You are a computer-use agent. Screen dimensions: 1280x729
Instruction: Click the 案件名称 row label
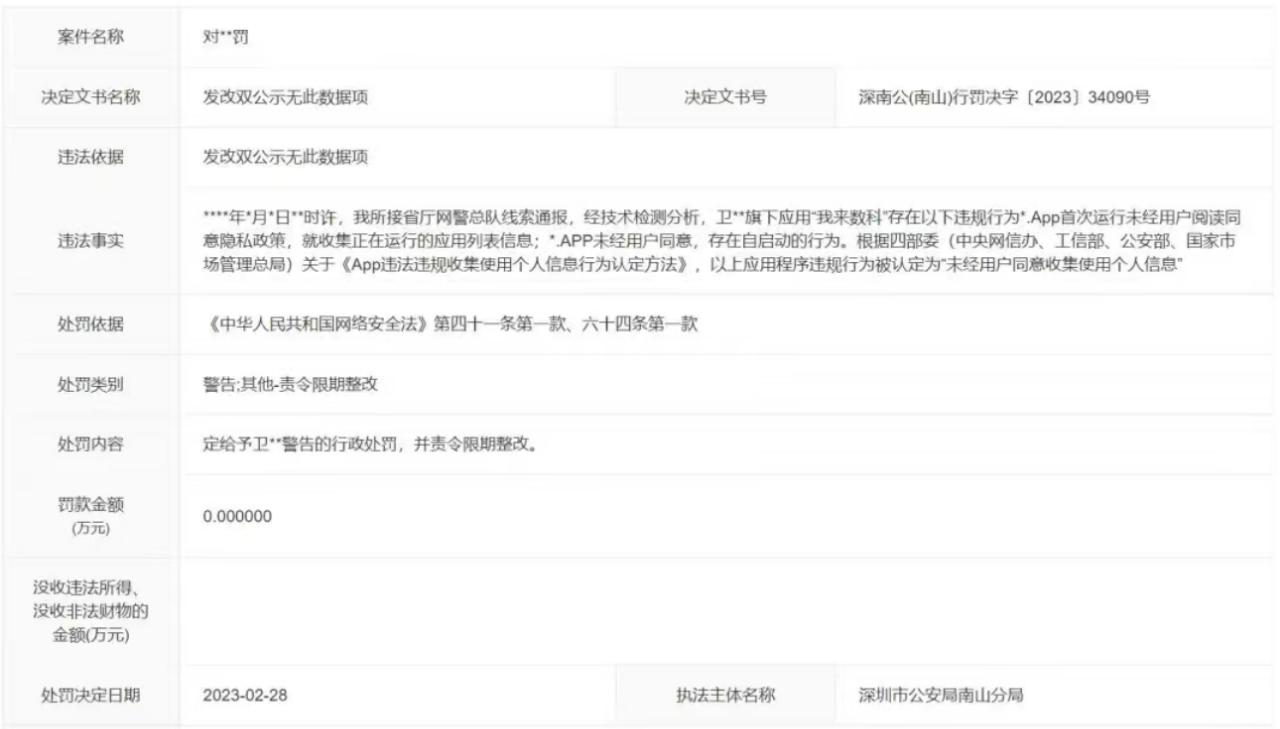[92, 37]
